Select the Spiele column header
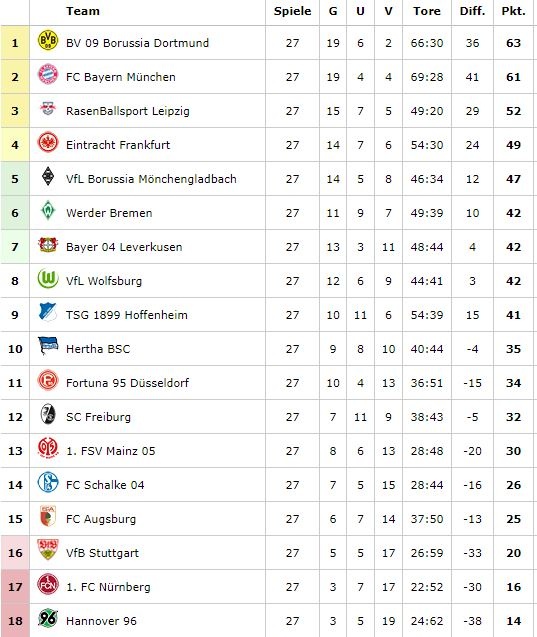This screenshot has height=637, width=537. (x=292, y=11)
